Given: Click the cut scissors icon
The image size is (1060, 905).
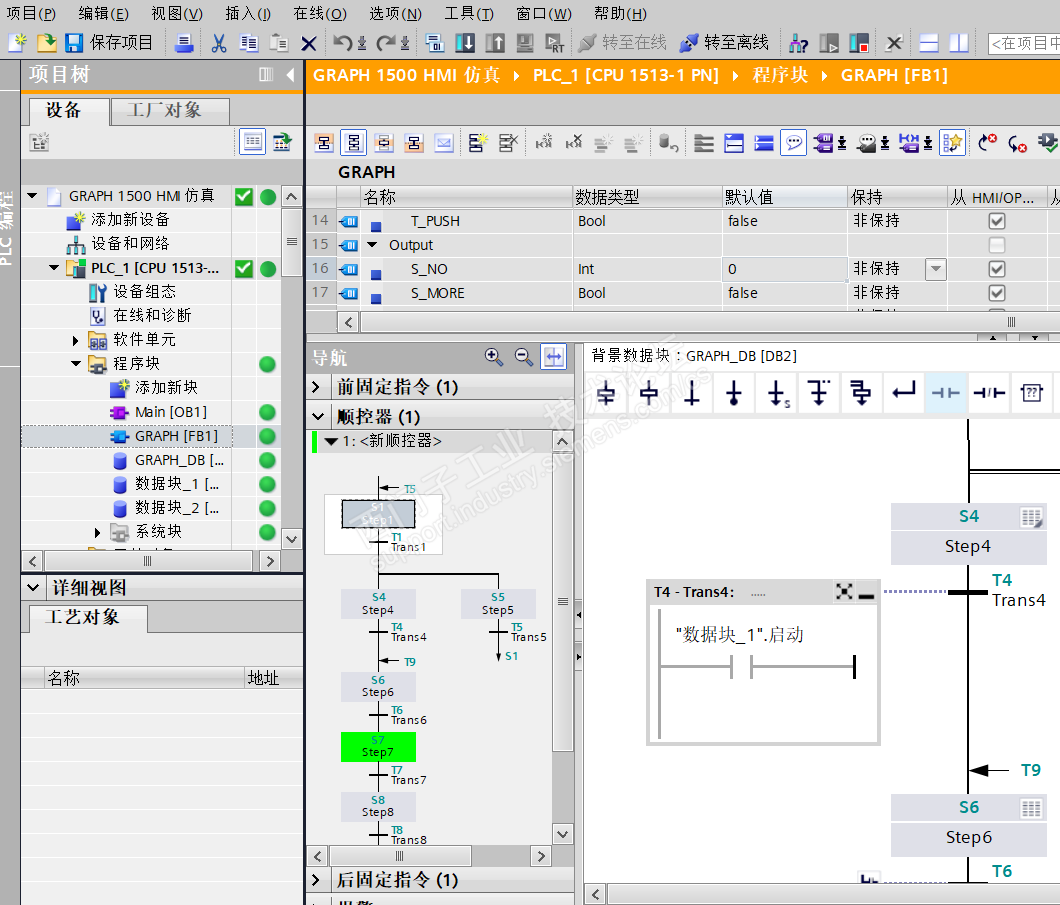Looking at the screenshot, I should tap(218, 43).
